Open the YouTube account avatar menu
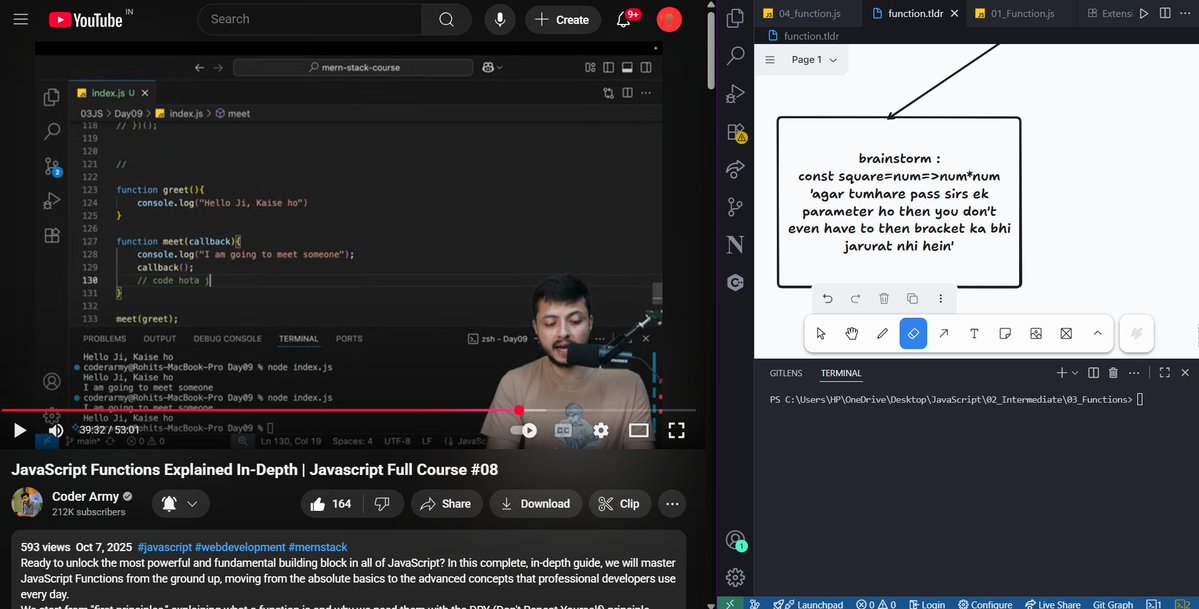The width and height of the screenshot is (1199, 609). click(669, 19)
